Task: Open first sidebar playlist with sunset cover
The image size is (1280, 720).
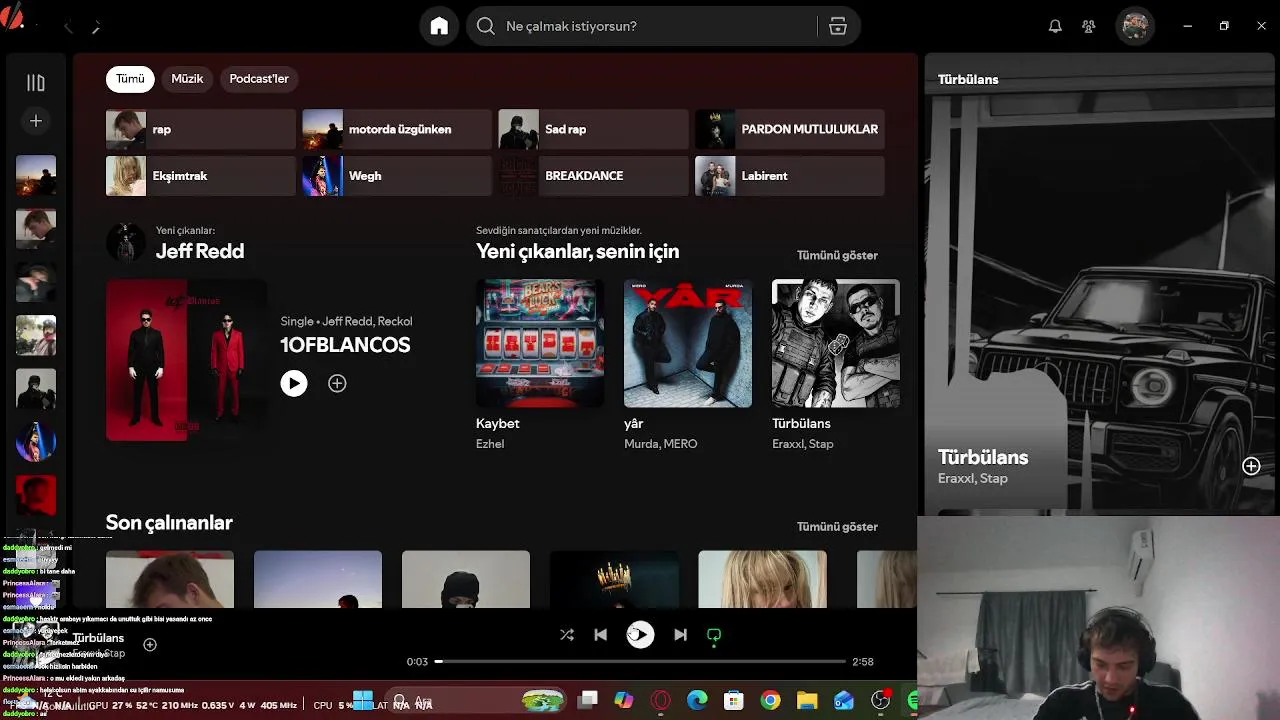Action: [x=36, y=175]
